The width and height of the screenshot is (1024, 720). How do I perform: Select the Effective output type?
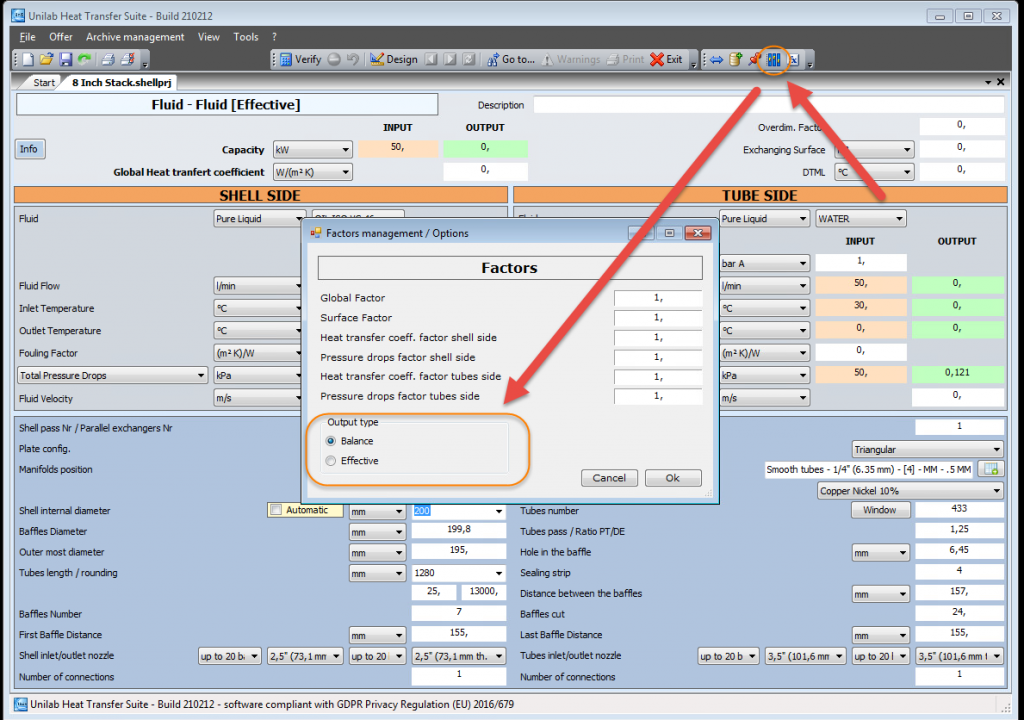pos(331,461)
